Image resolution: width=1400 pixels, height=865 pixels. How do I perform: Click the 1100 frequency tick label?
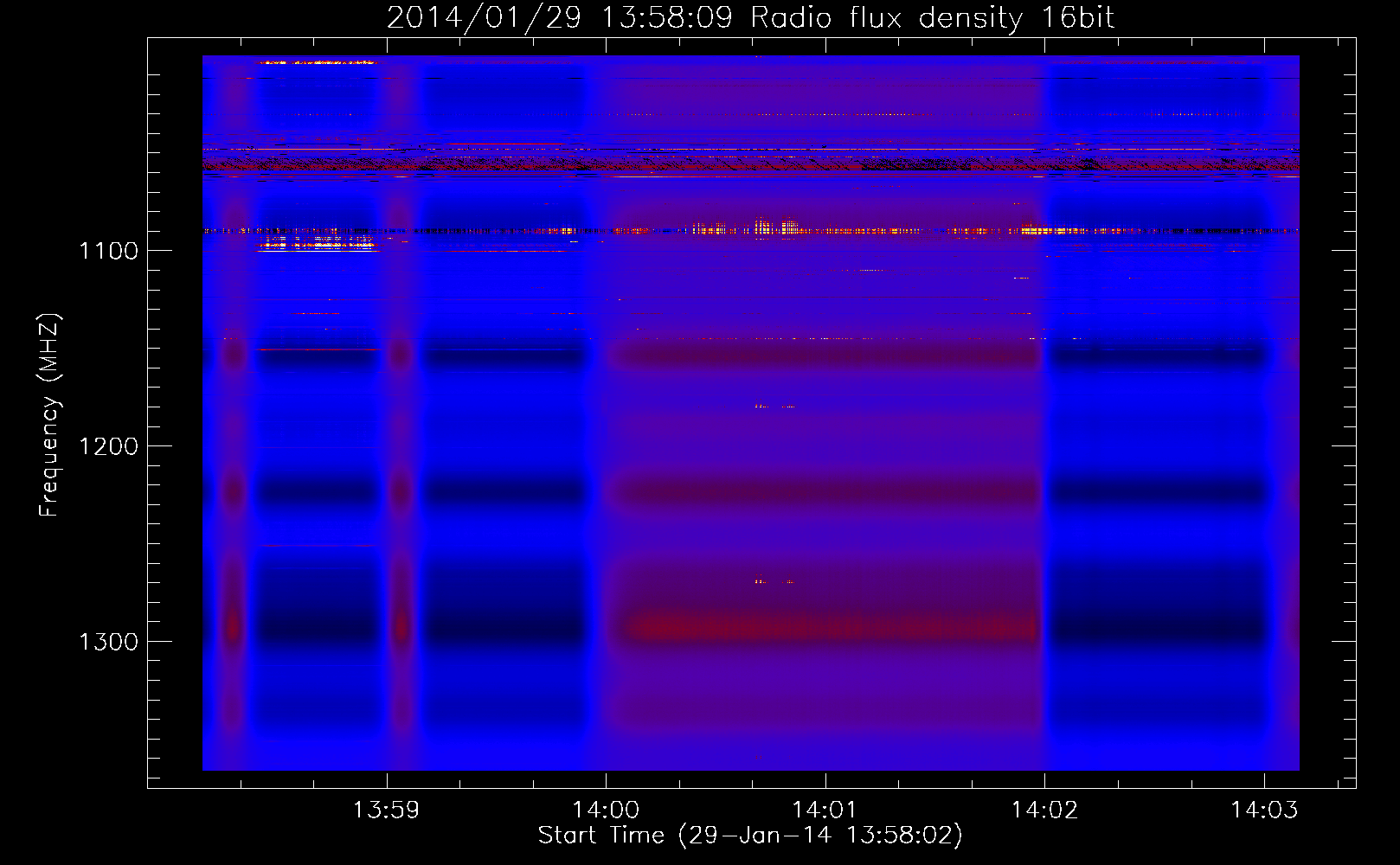tap(108, 251)
